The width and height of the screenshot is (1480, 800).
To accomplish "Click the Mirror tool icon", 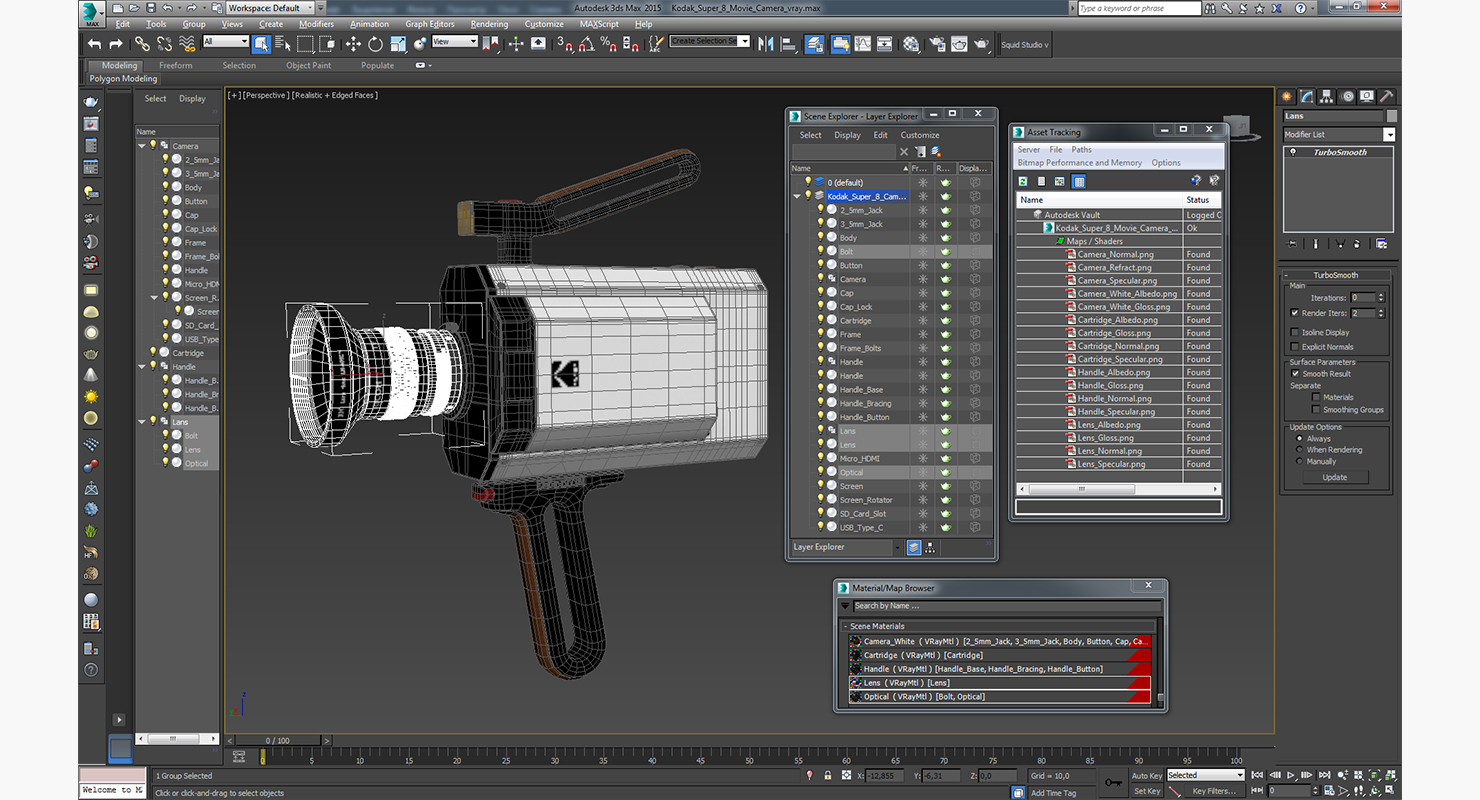I will (766, 44).
